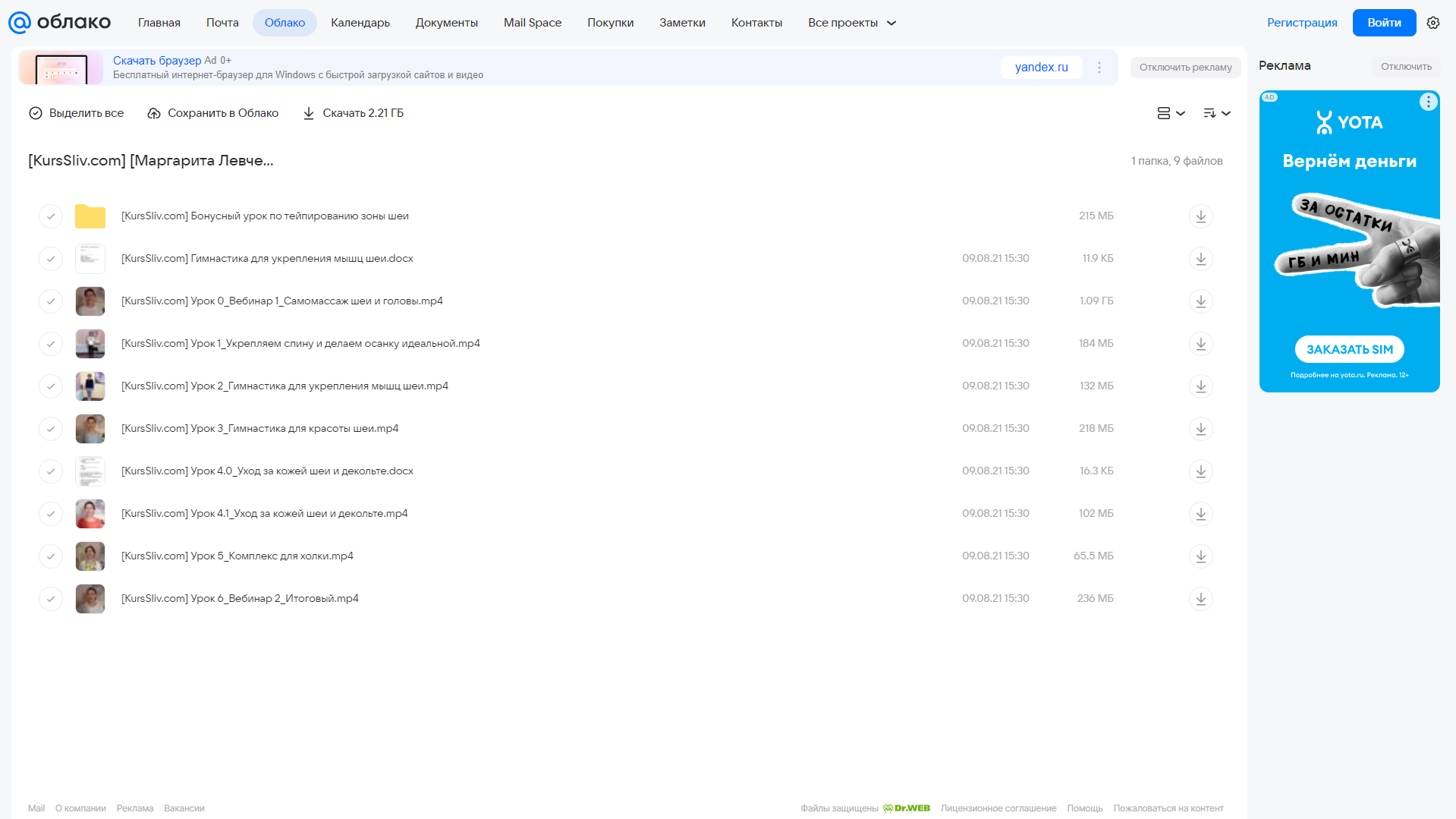This screenshot has height=819, width=1456.
Task: Open the sort order dropdown
Action: coord(1216,113)
